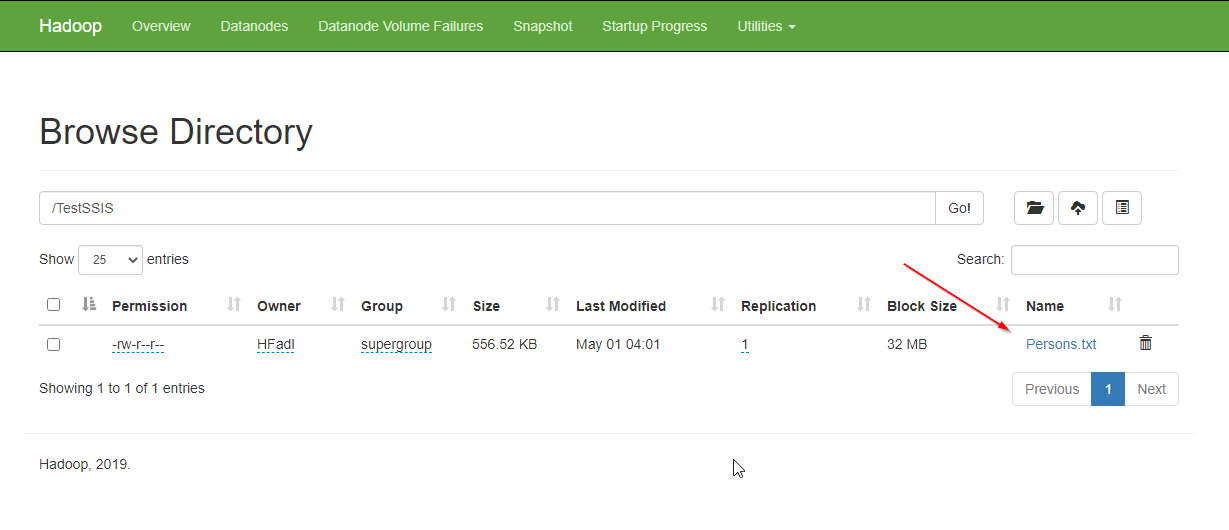Go to Startup Progress page

coord(654,26)
